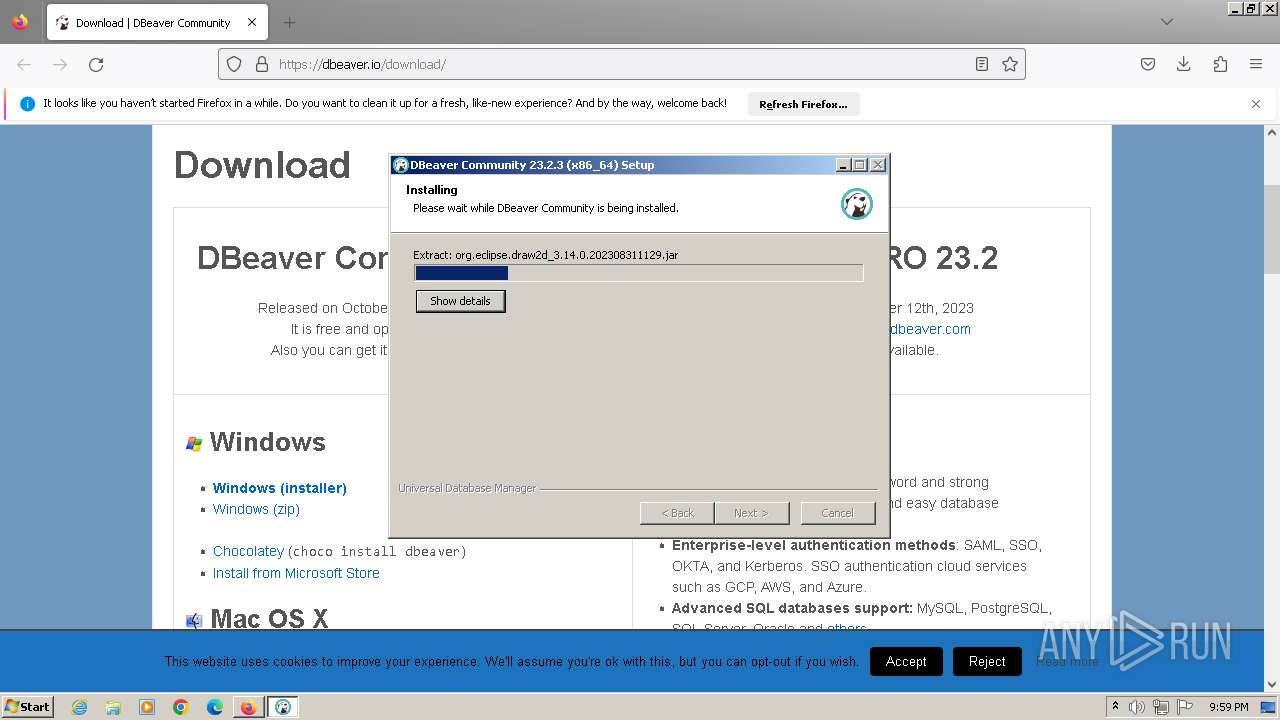Click the Cancel button in installer

(x=838, y=513)
